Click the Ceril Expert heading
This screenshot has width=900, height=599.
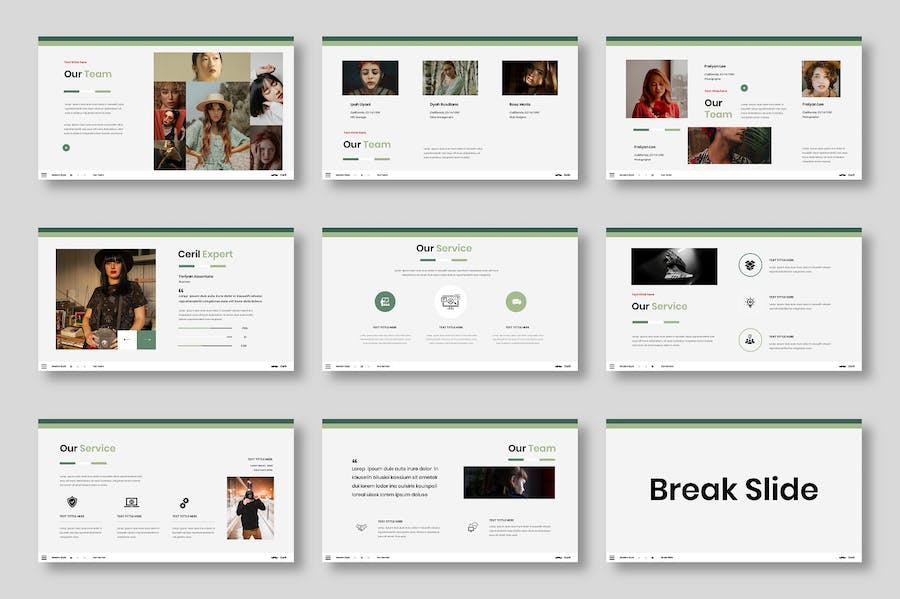click(x=205, y=254)
